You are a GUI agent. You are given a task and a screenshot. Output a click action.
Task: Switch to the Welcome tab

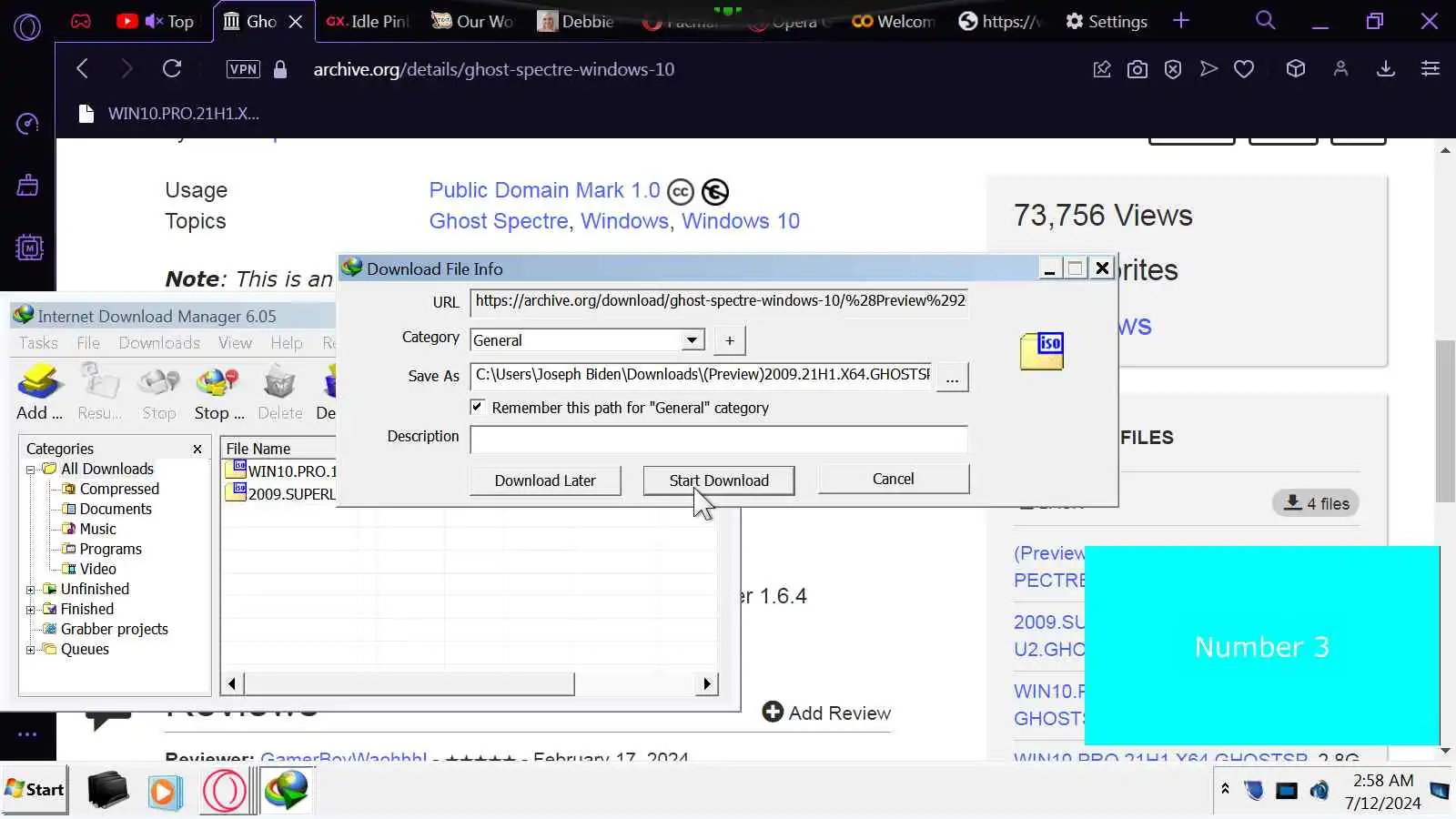(x=894, y=22)
